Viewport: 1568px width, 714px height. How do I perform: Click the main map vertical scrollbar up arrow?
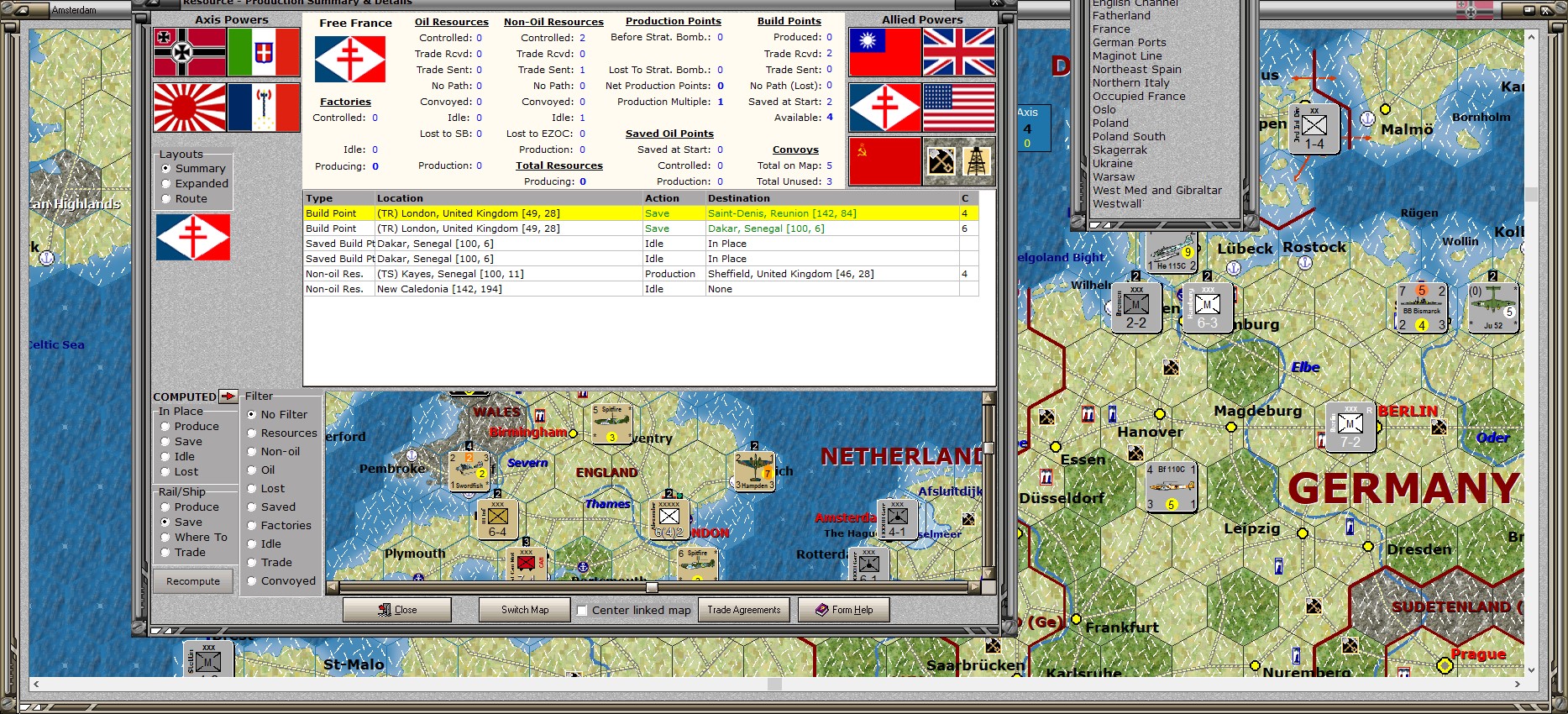point(1531,36)
